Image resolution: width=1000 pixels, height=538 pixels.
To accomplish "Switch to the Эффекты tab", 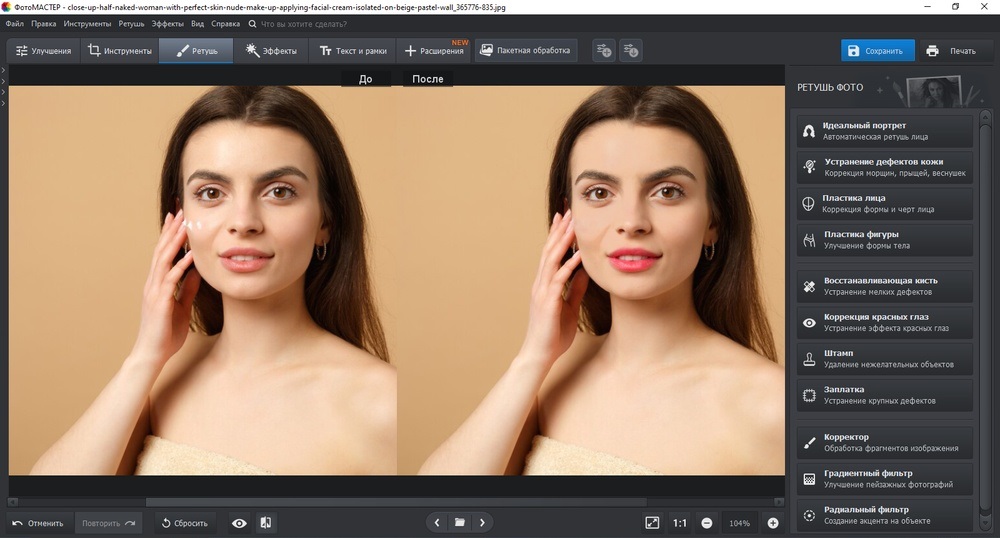I will pos(272,51).
